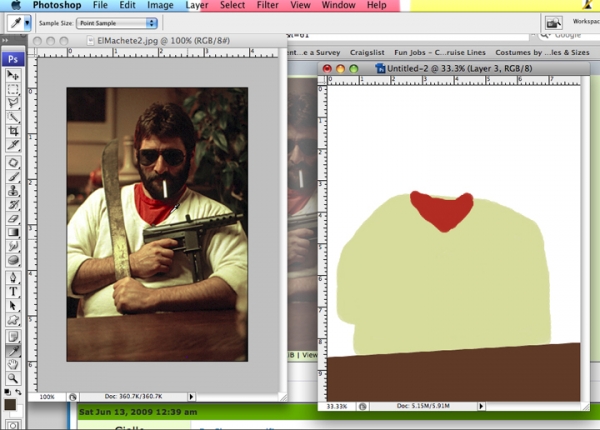Viewport: 600px width, 430px height.
Task: Click the browser address bar
Action: 408,36
